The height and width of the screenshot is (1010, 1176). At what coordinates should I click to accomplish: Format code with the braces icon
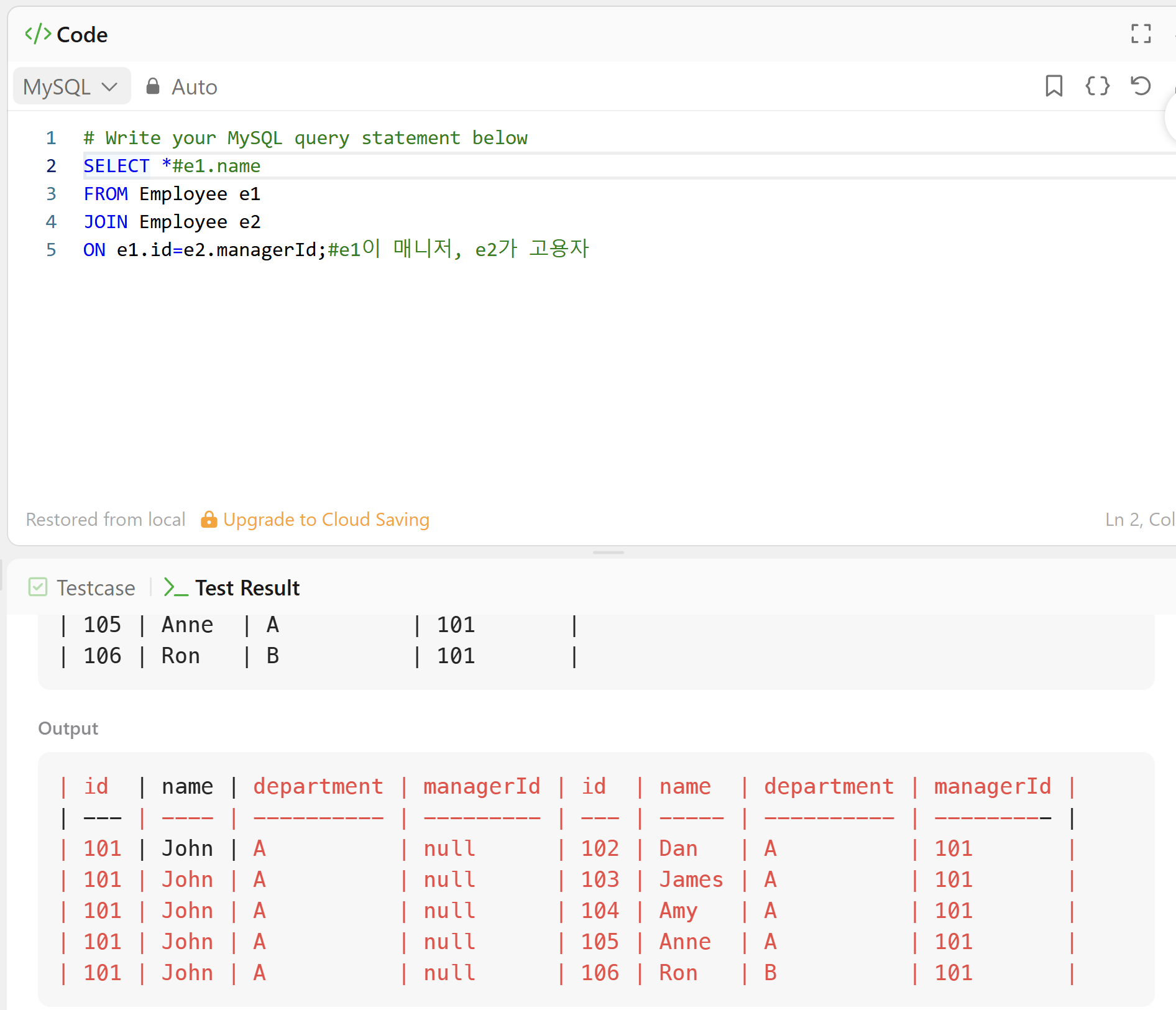pos(1097,86)
